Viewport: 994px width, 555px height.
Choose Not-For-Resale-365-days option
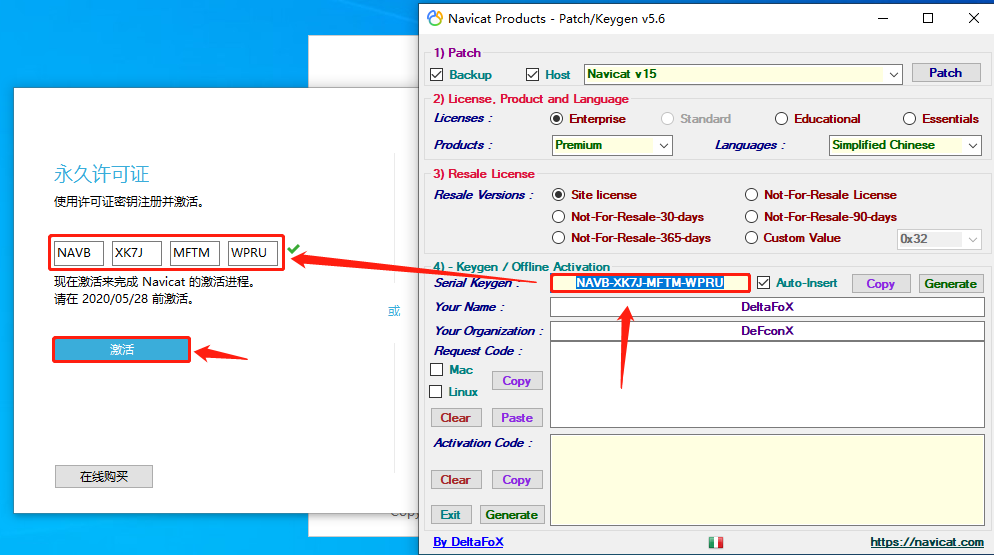[558, 238]
